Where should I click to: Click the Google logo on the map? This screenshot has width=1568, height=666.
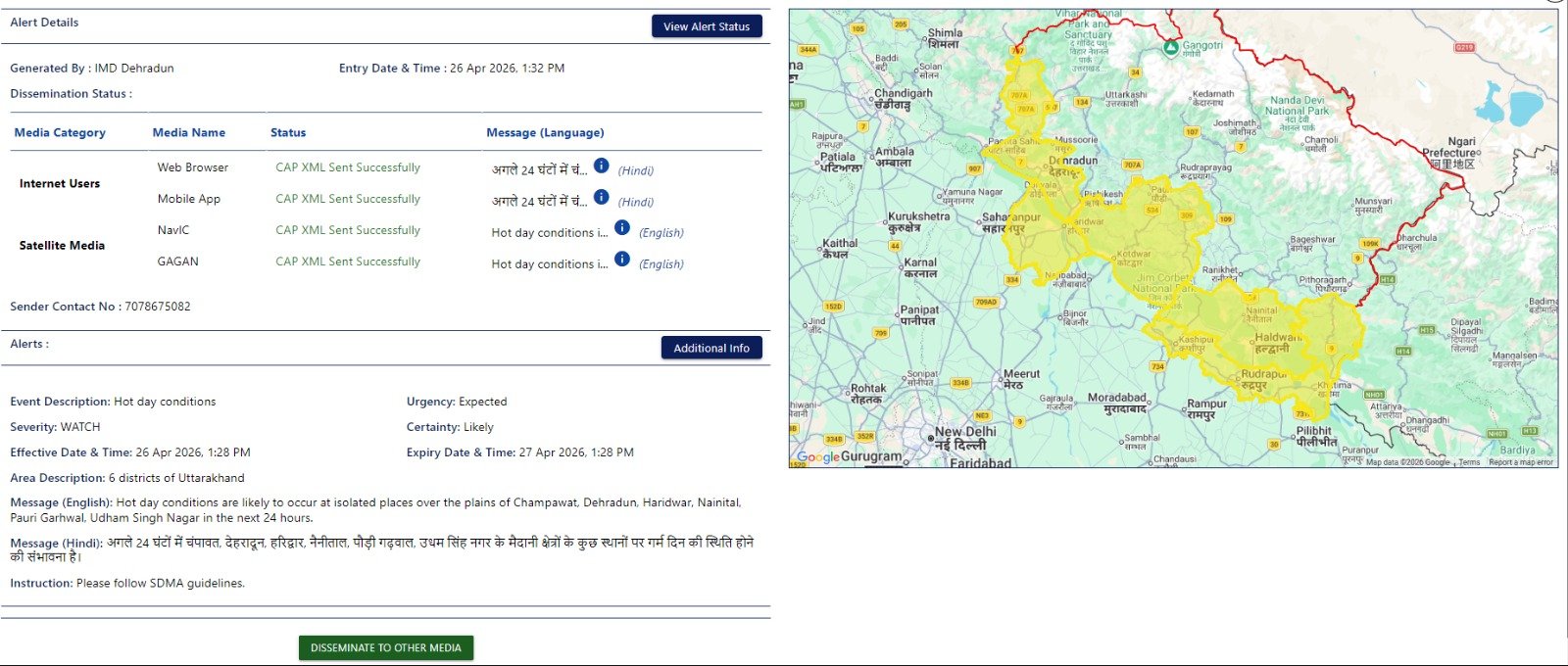tap(817, 457)
